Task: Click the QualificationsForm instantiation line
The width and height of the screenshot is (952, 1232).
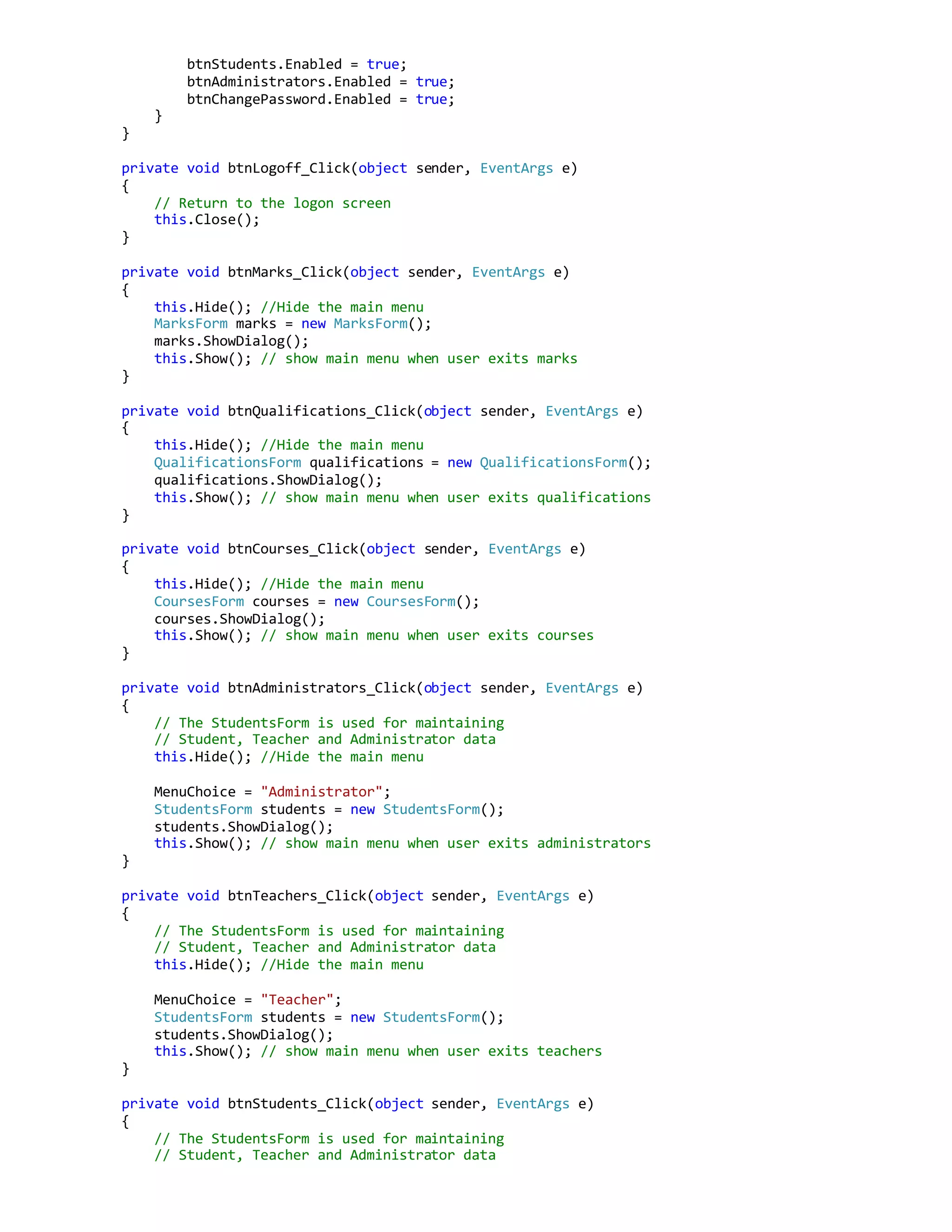Action: pos(402,463)
